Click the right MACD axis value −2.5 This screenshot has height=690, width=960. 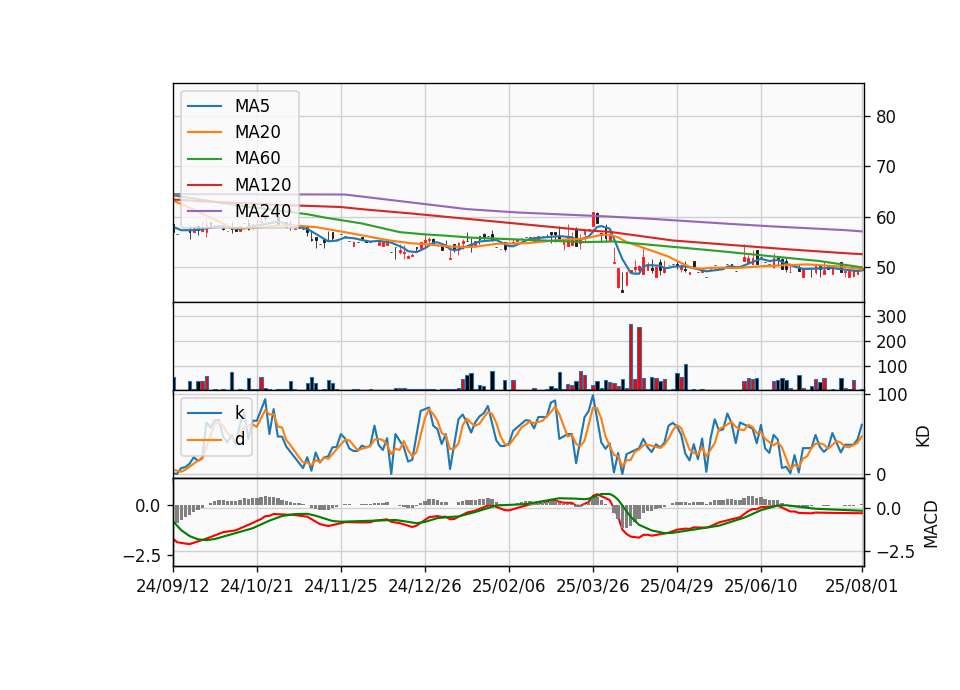pyautogui.click(x=895, y=552)
